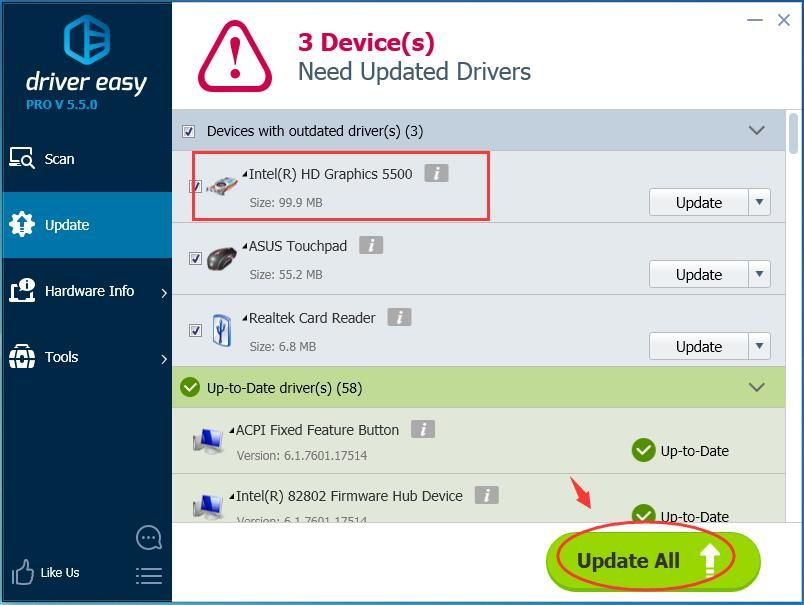Image resolution: width=804 pixels, height=605 pixels.
Task: Collapse the outdated drivers section chevron
Action: tap(757, 131)
